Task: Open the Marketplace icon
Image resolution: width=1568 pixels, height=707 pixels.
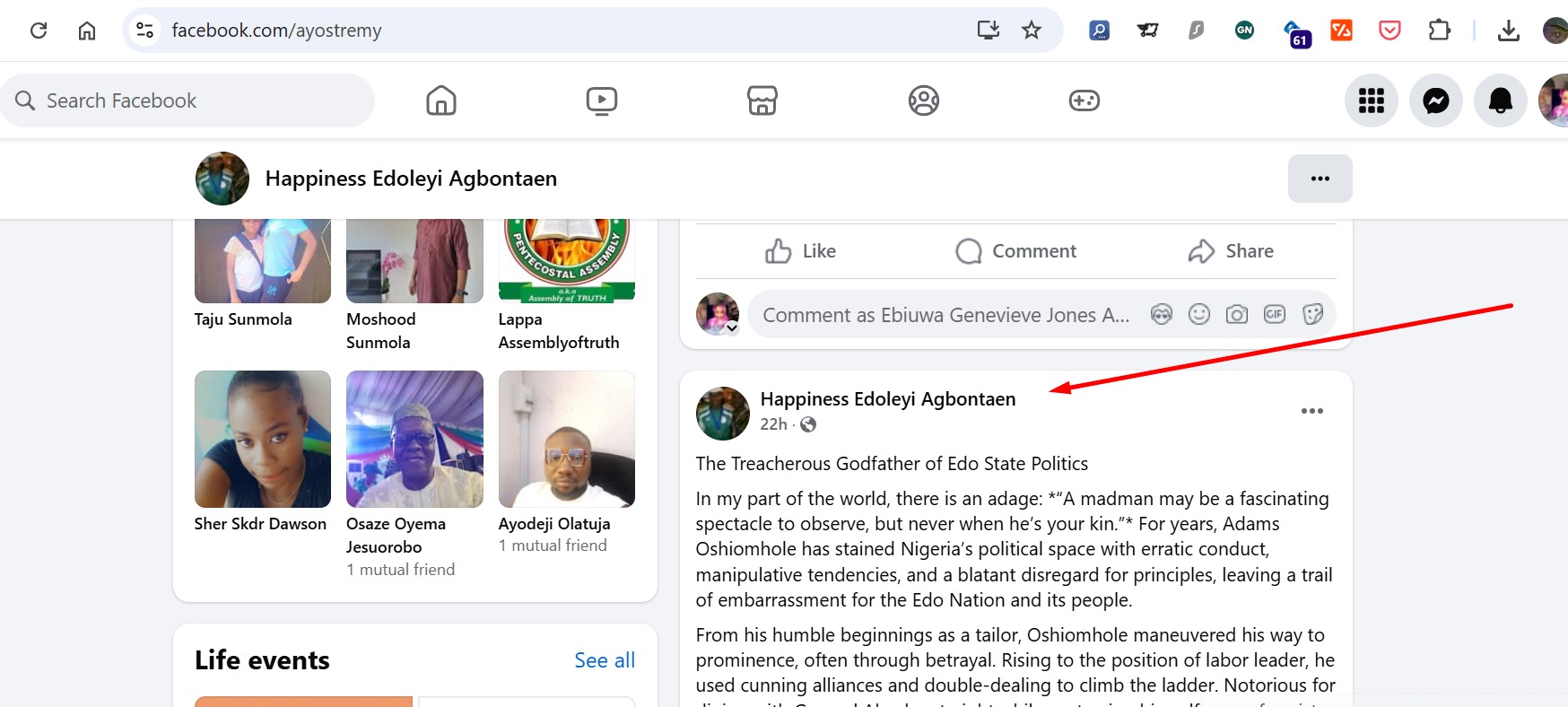Action: tap(762, 100)
